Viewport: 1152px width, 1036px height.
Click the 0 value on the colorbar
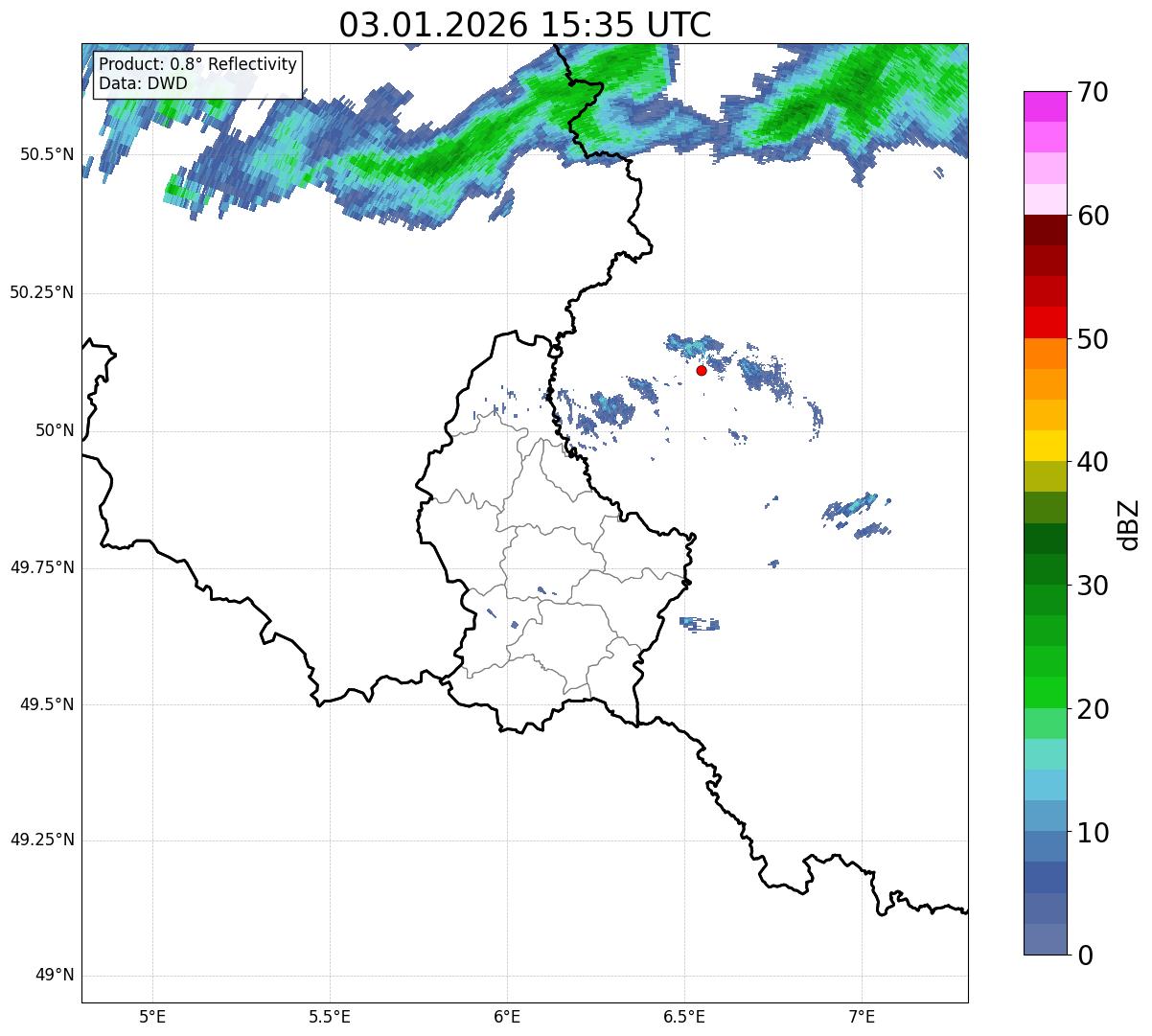[1085, 955]
